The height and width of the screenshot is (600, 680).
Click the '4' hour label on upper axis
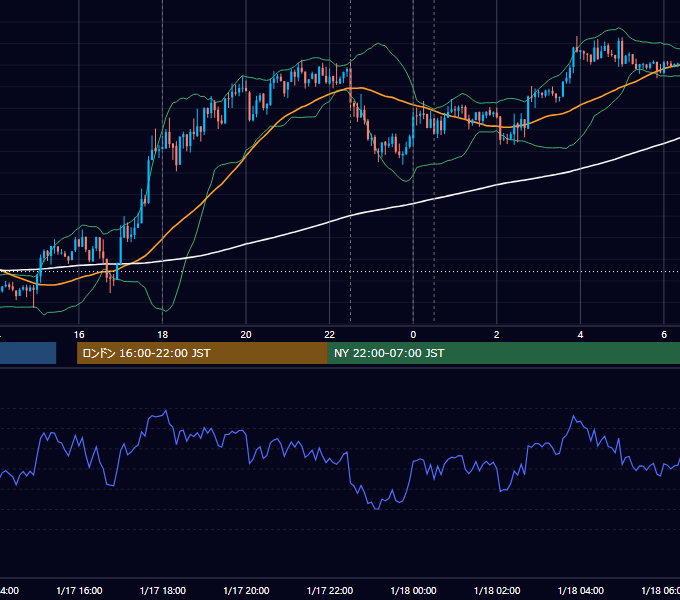580,335
